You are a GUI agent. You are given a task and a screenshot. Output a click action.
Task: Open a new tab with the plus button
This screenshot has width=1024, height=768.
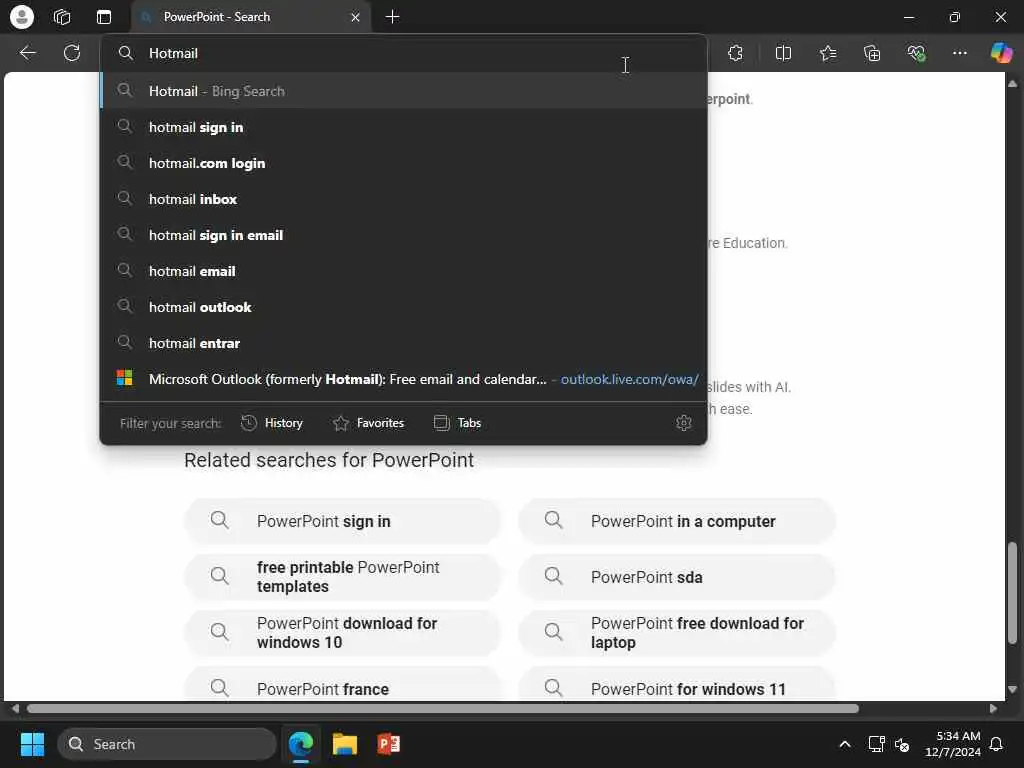pyautogui.click(x=392, y=17)
